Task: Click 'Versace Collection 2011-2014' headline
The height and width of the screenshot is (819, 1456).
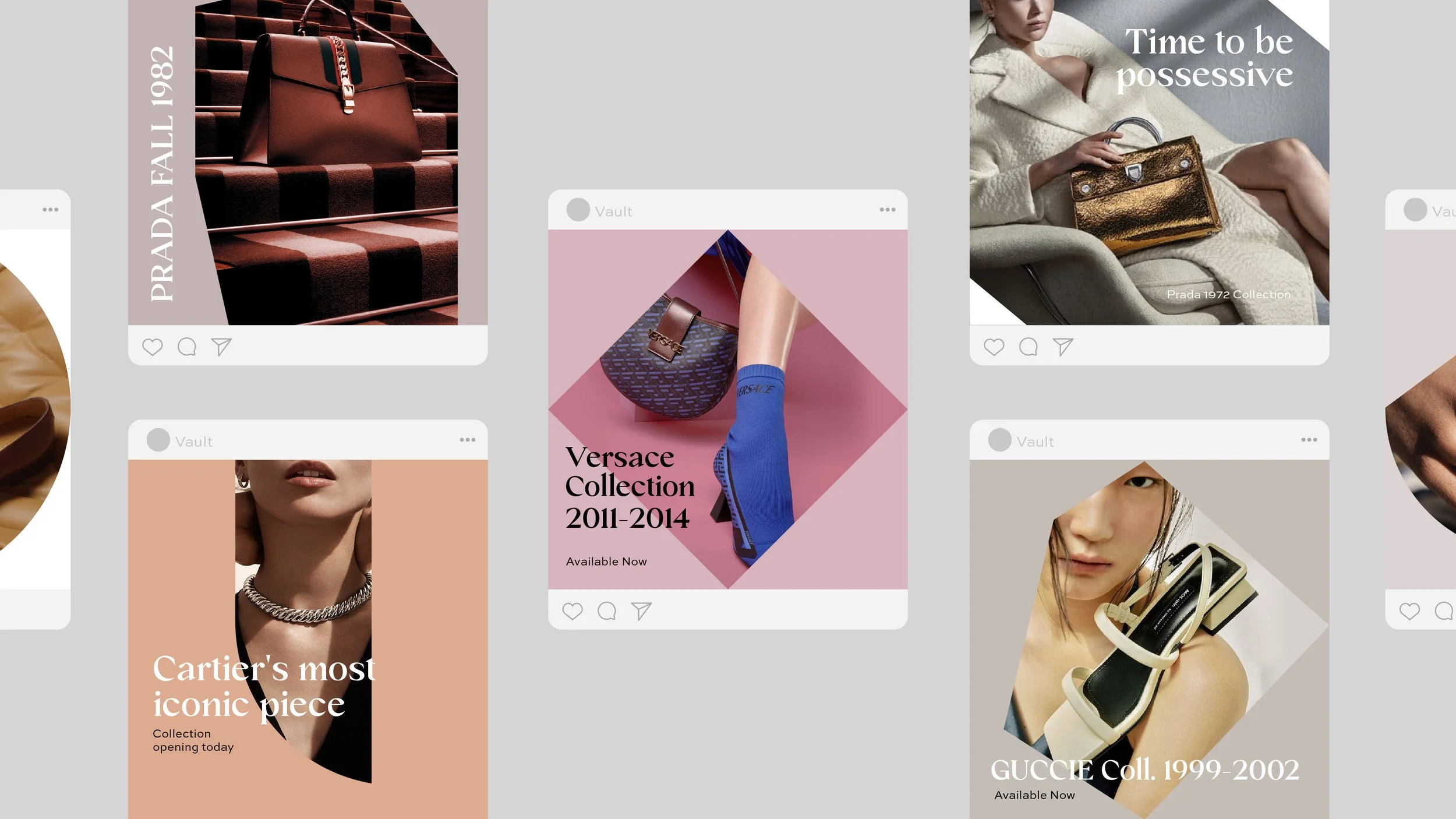Action: coord(630,488)
